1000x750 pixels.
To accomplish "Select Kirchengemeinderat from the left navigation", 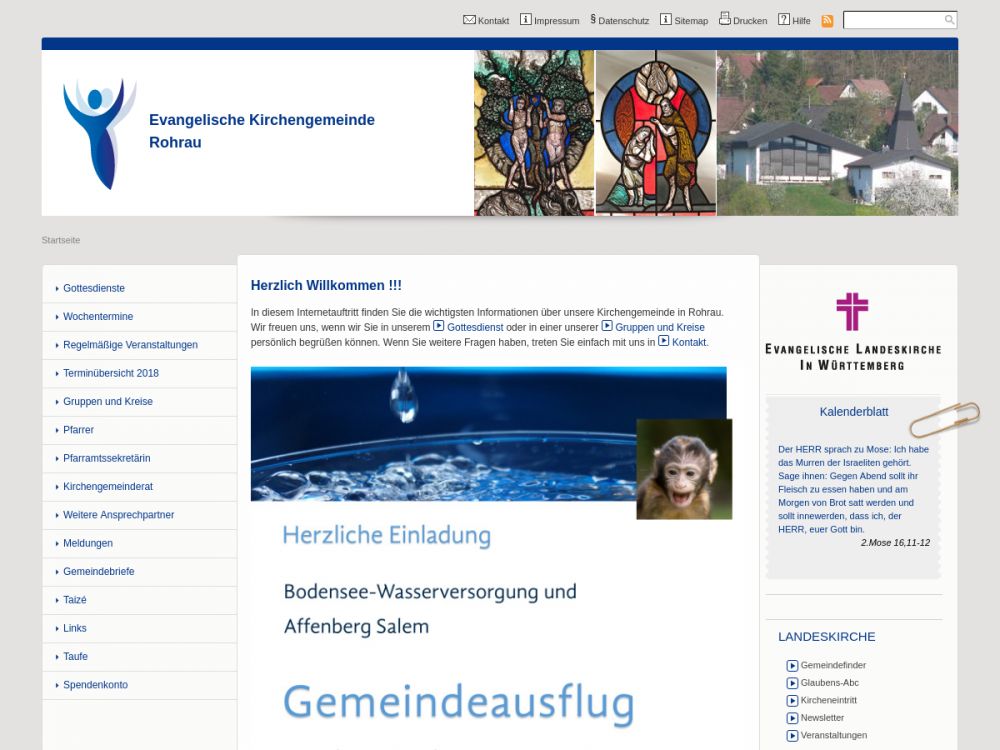I will point(108,487).
